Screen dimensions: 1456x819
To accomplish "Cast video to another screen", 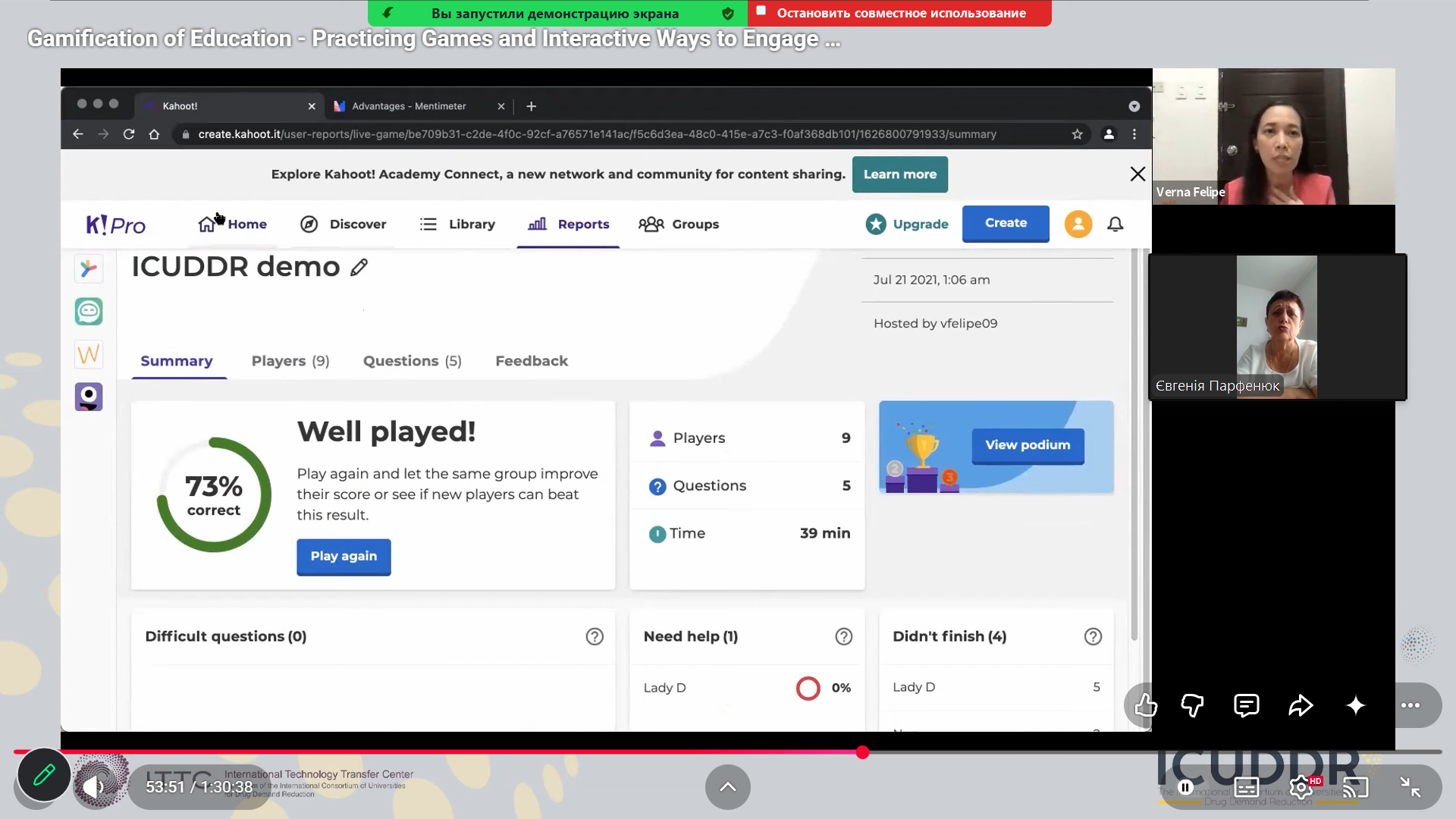I will click(x=1356, y=788).
